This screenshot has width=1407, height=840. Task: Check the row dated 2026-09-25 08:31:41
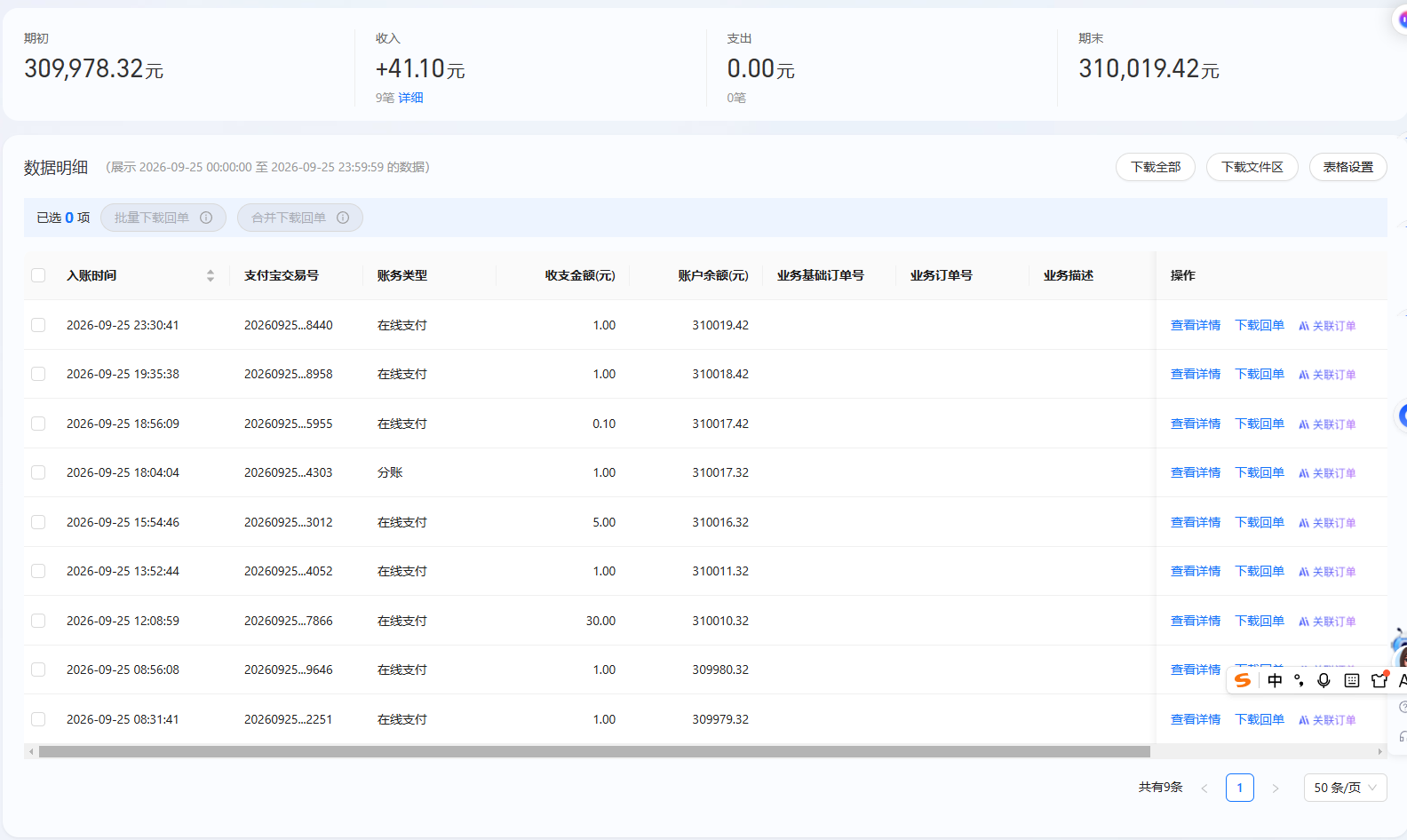(38, 719)
